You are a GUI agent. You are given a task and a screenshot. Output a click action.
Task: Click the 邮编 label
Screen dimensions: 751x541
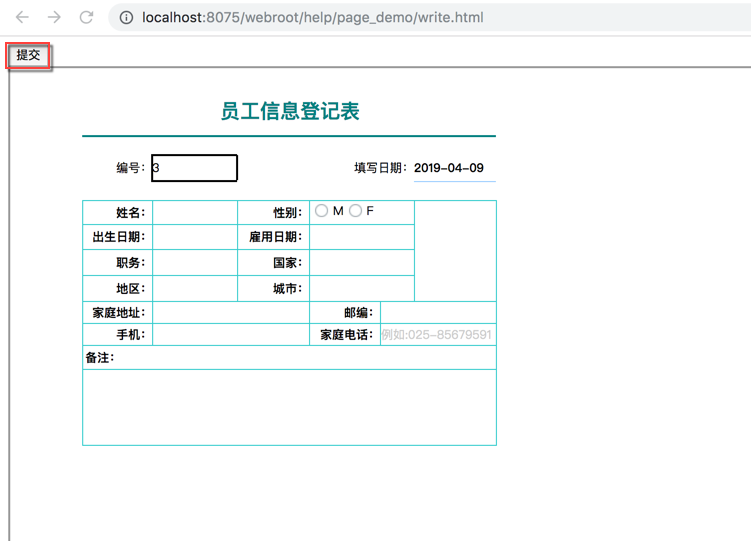tap(358, 313)
